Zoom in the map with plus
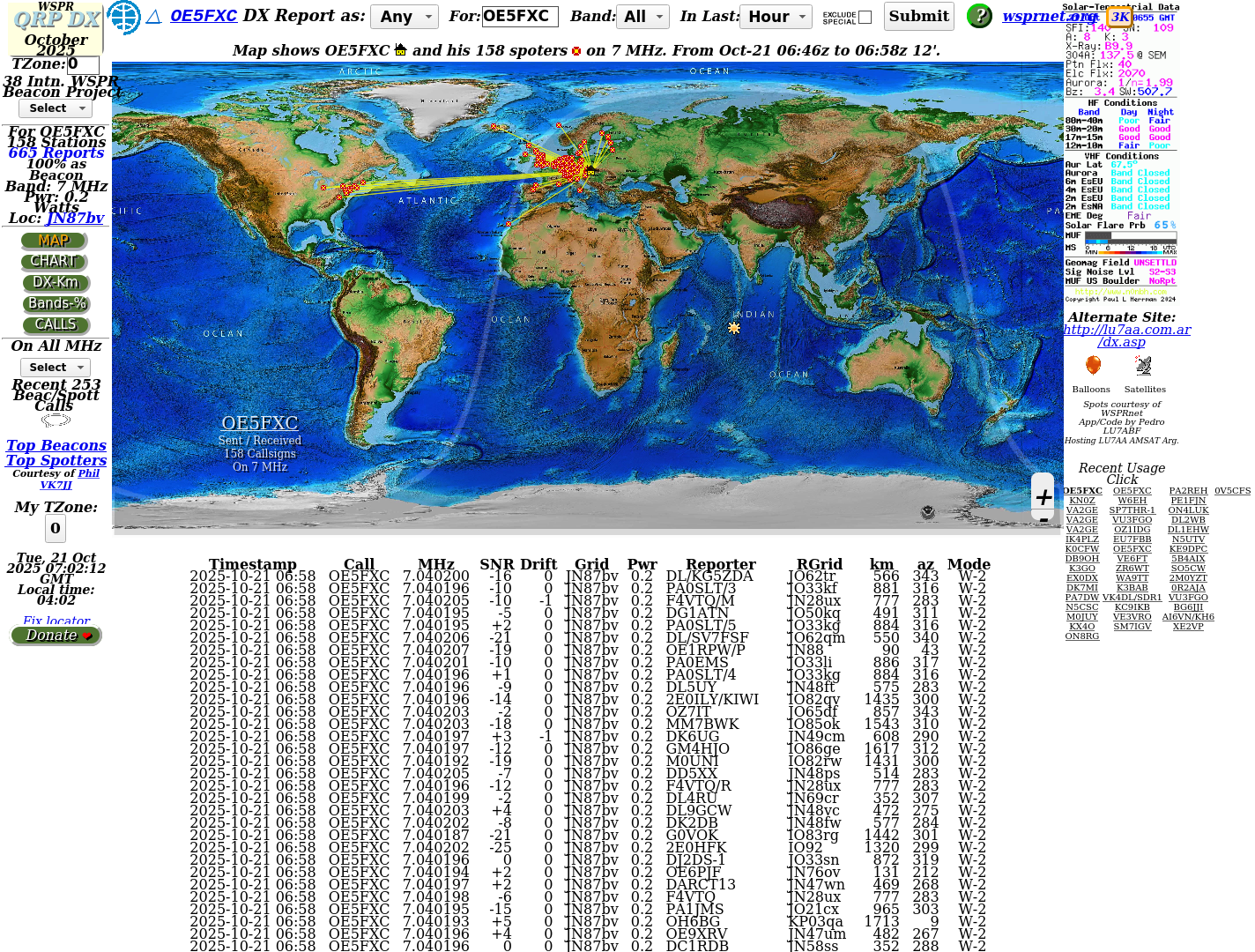This screenshot has width=1255, height=952. tap(1043, 497)
